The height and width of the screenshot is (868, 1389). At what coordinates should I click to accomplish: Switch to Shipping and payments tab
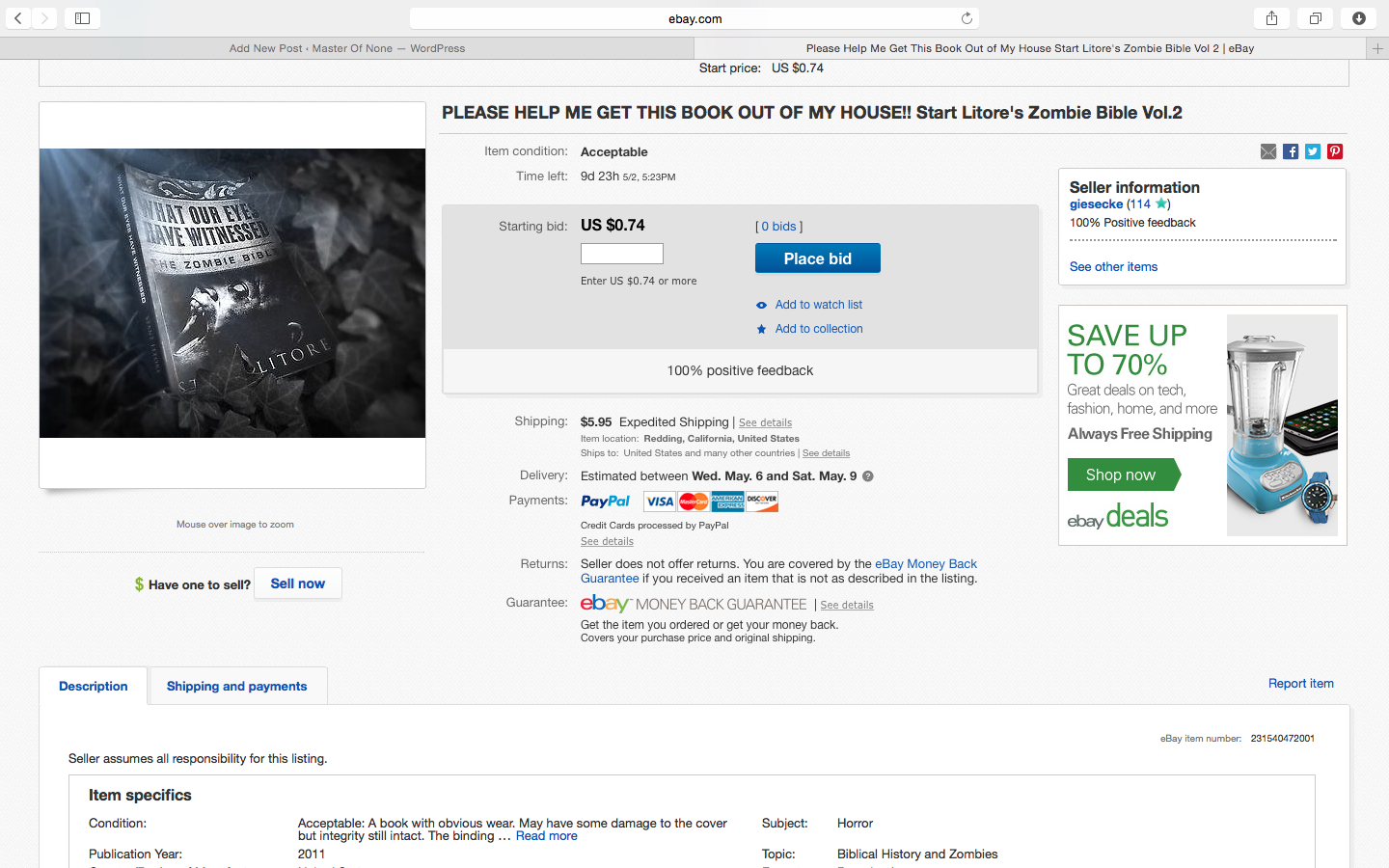click(x=236, y=687)
